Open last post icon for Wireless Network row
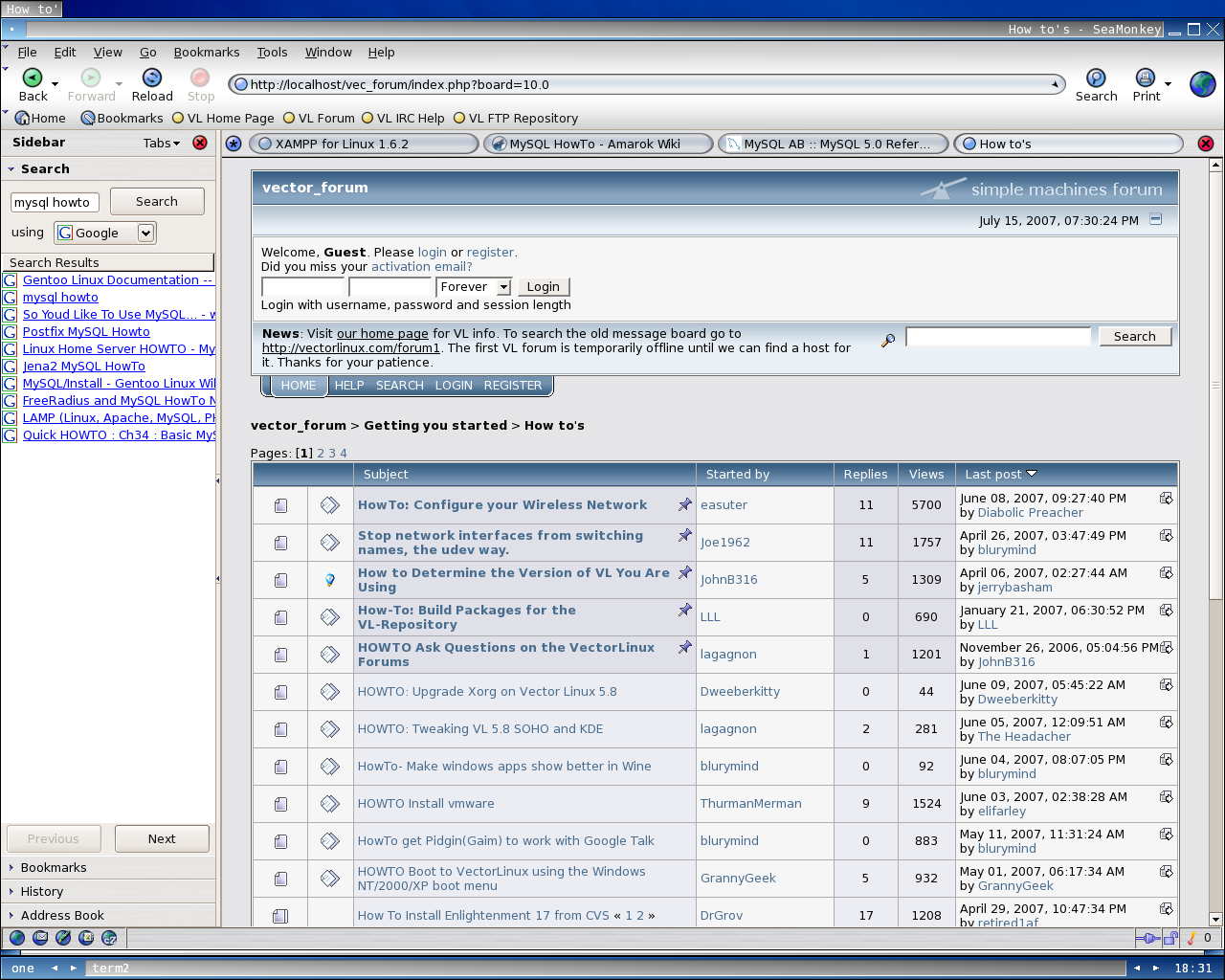The width and height of the screenshot is (1225, 980). (1166, 498)
